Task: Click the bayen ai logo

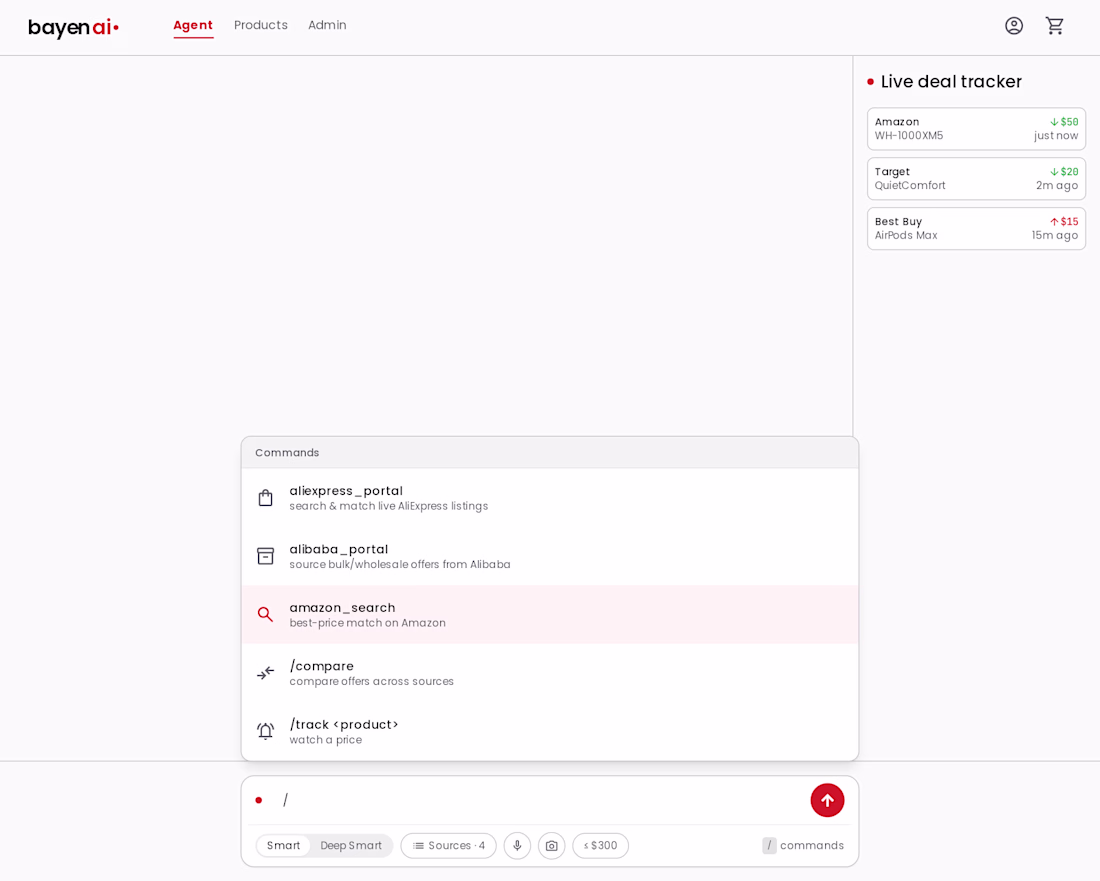Action: [x=74, y=27]
